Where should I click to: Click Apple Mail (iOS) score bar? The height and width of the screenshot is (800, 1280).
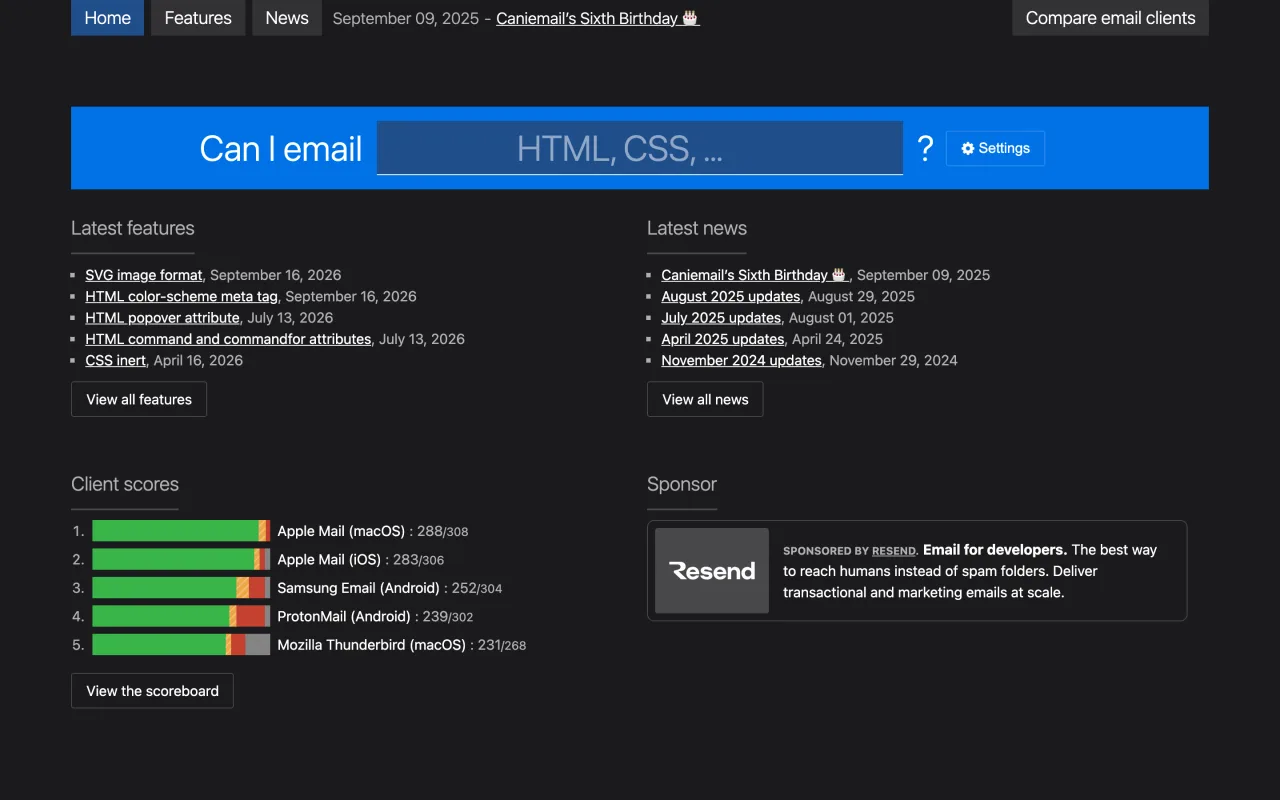coord(181,559)
